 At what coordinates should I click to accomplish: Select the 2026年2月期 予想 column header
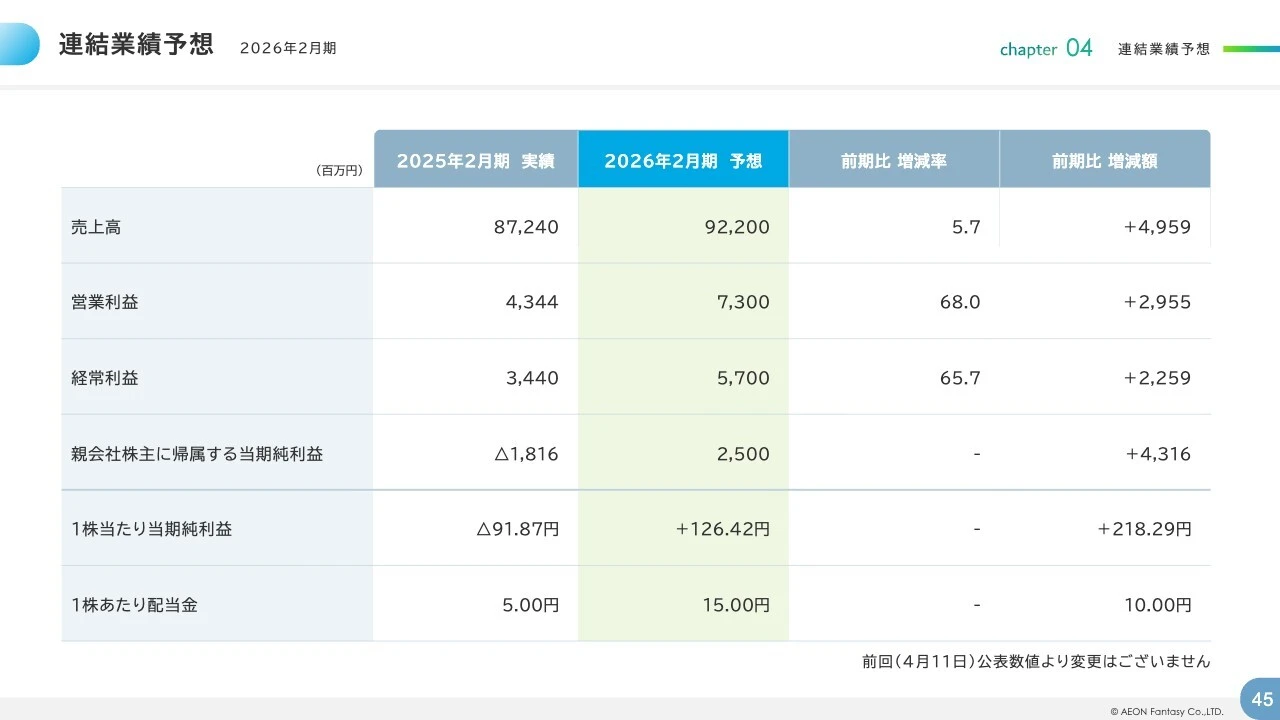point(683,160)
